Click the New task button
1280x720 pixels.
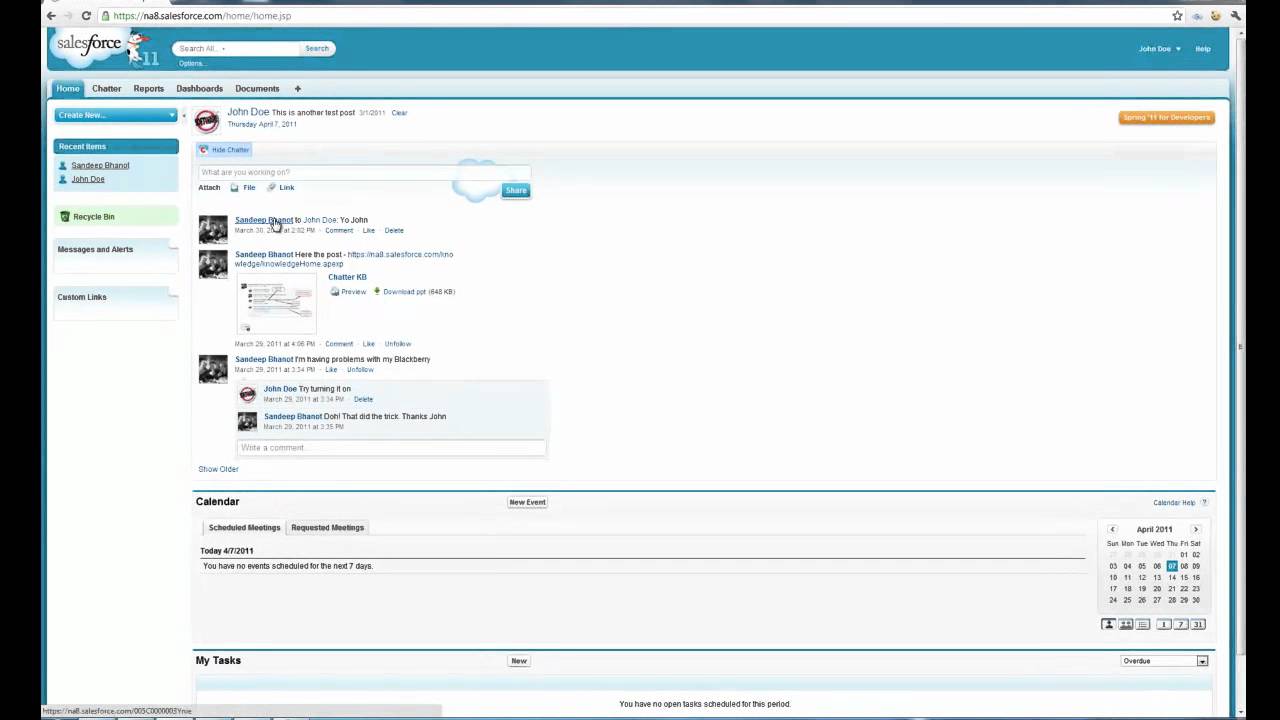[x=519, y=661]
